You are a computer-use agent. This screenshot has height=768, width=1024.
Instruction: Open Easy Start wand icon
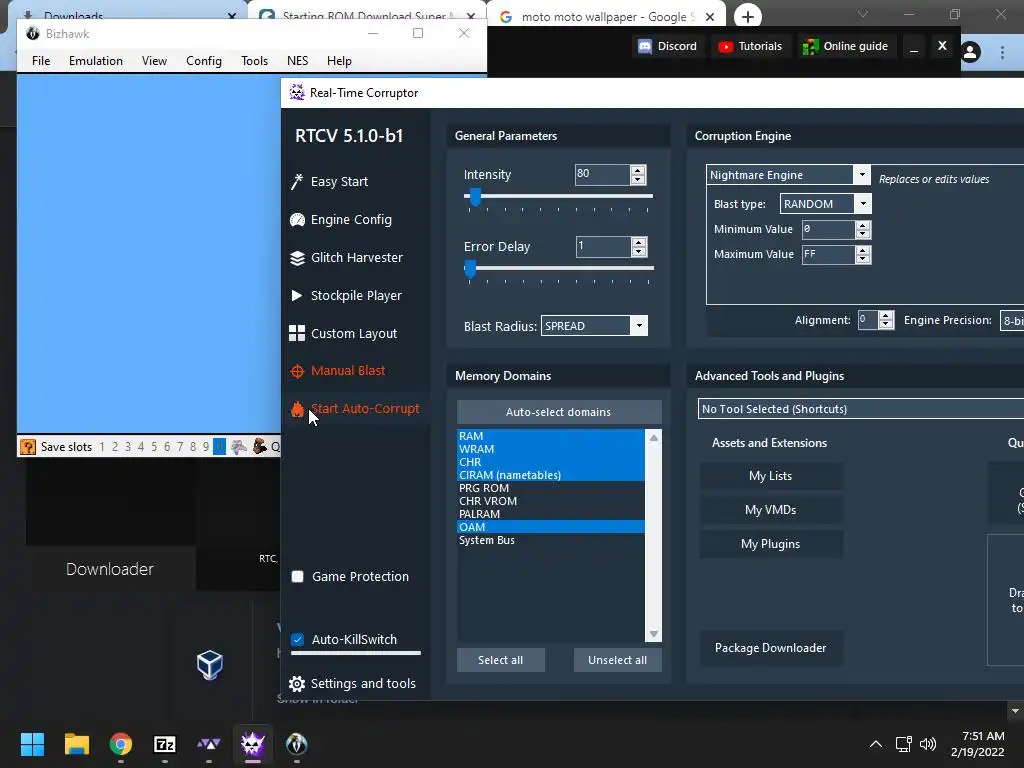[x=297, y=182]
